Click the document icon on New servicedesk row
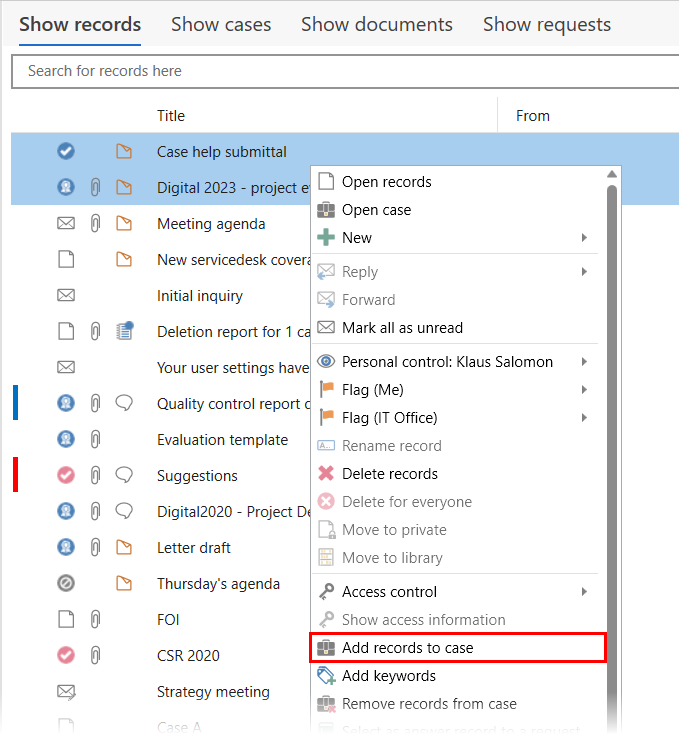Screen dimensions: 679x743 tap(66, 259)
